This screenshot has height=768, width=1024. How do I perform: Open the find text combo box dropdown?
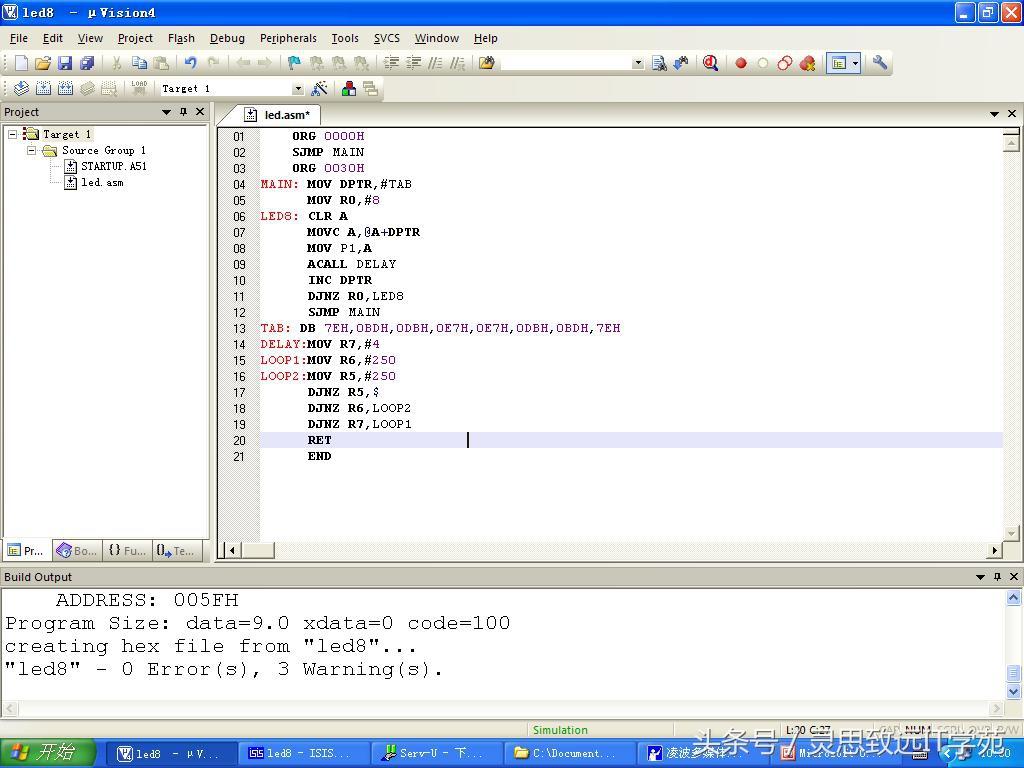click(x=638, y=63)
